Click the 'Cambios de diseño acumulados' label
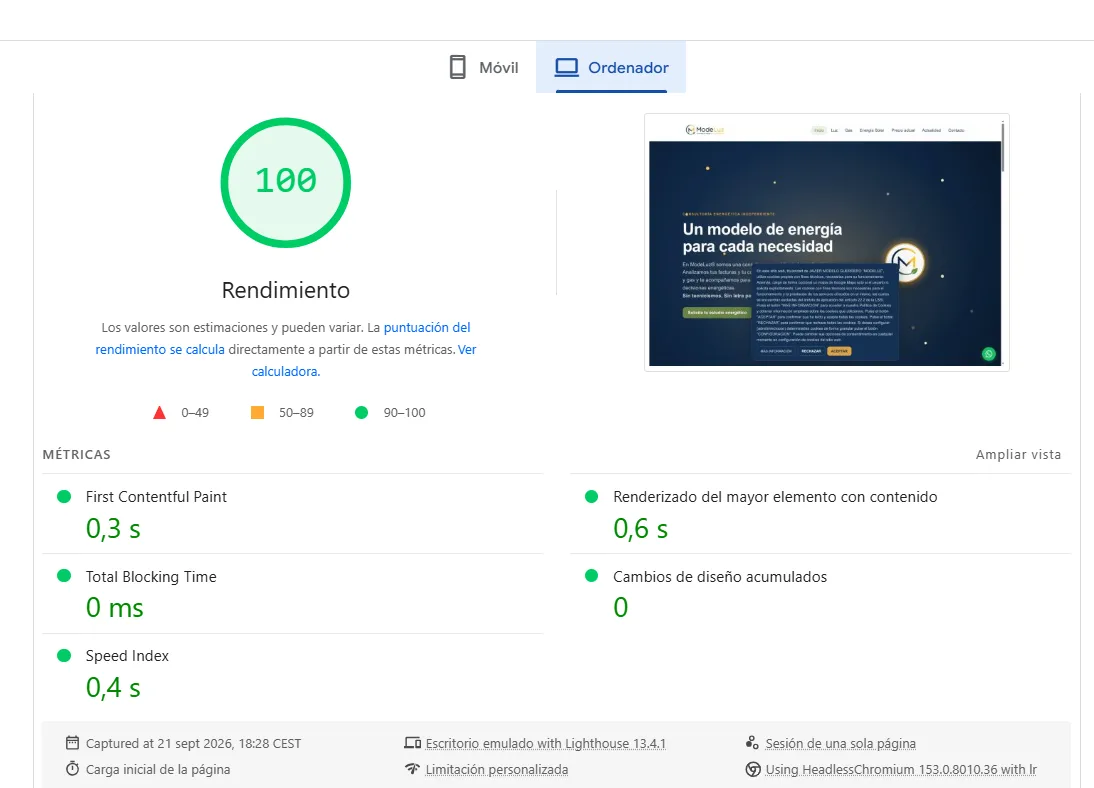This screenshot has height=788, width=1094. tap(720, 577)
